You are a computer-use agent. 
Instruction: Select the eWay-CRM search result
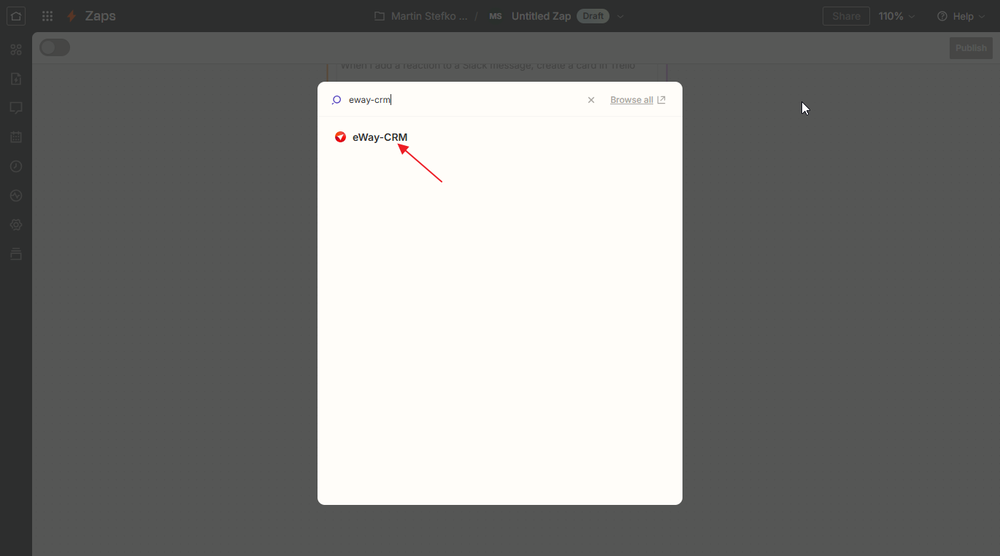[499, 137]
